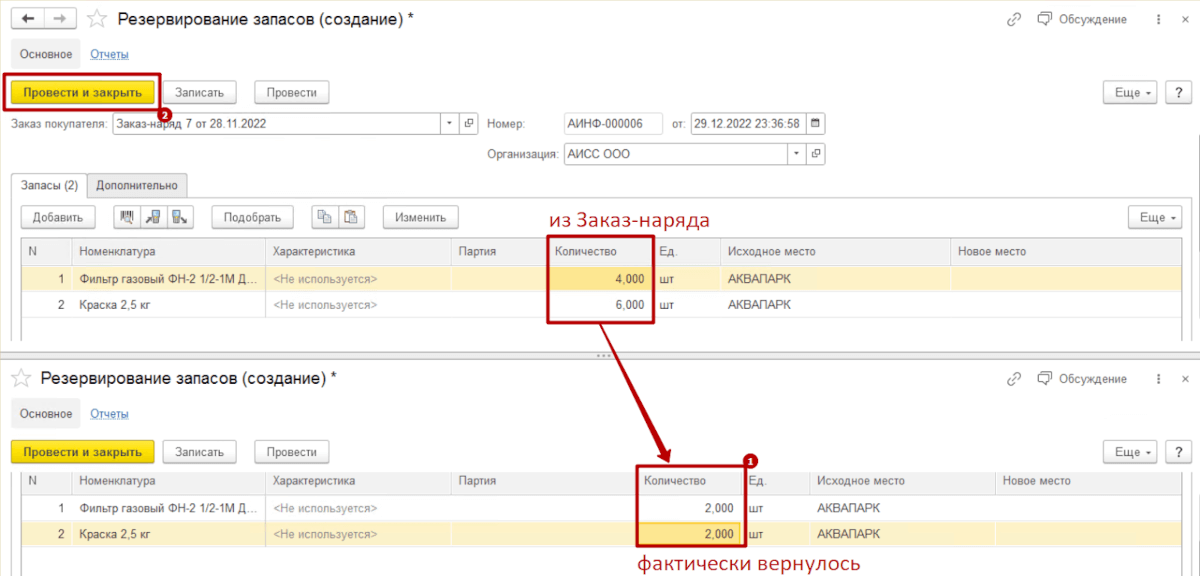Image resolution: width=1200 pixels, height=576 pixels.
Task: Click the Номер field АИНФ-000006
Action: 613,124
